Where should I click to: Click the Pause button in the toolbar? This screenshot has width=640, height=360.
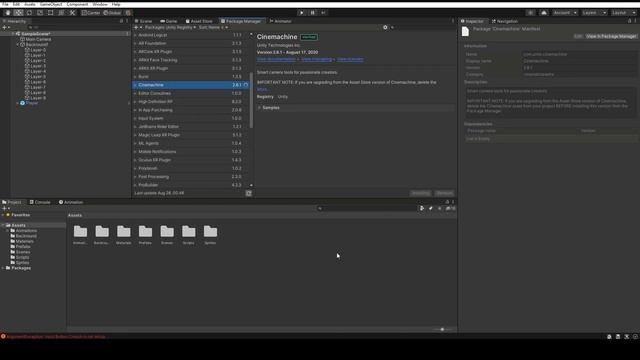click(313, 13)
